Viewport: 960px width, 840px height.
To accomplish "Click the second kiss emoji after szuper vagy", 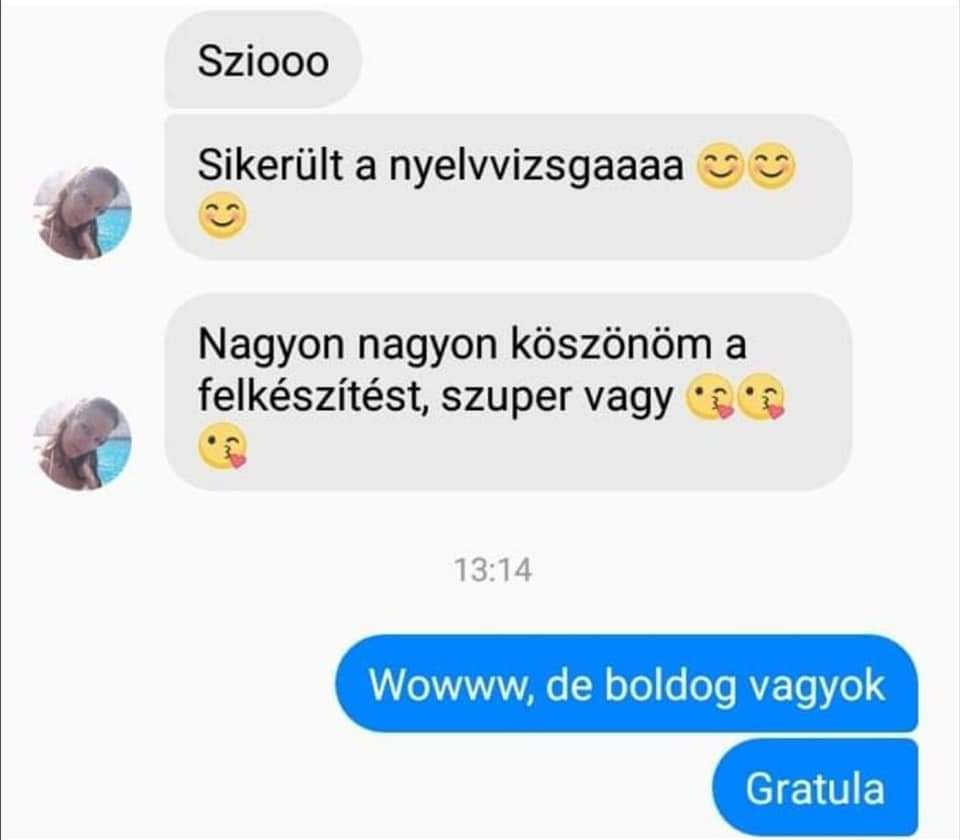I will pyautogui.click(x=762, y=397).
